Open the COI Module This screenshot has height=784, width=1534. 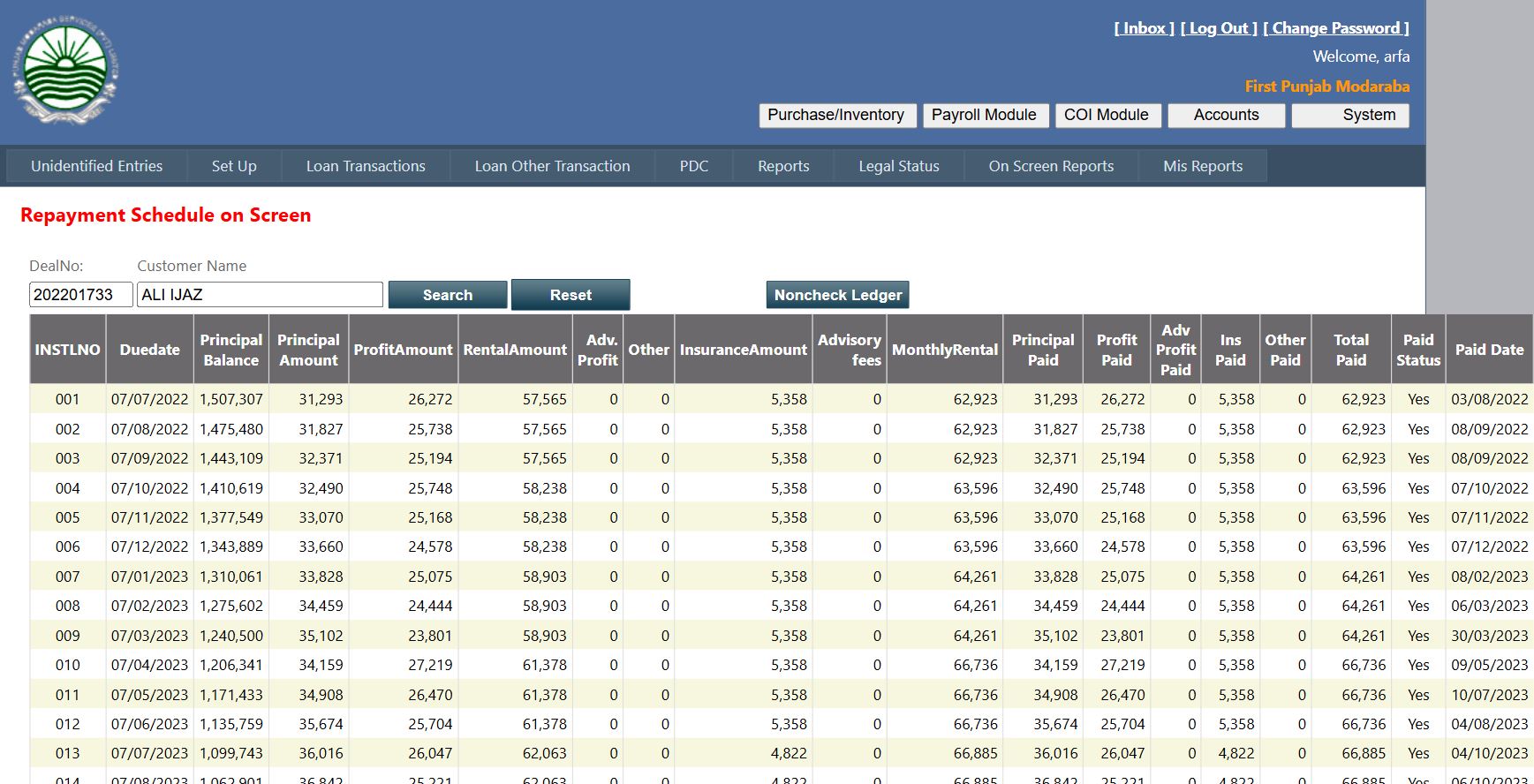click(1107, 116)
